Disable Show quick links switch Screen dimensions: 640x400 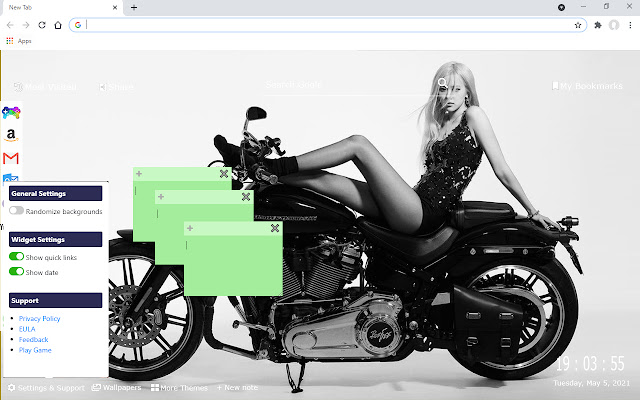16,256
